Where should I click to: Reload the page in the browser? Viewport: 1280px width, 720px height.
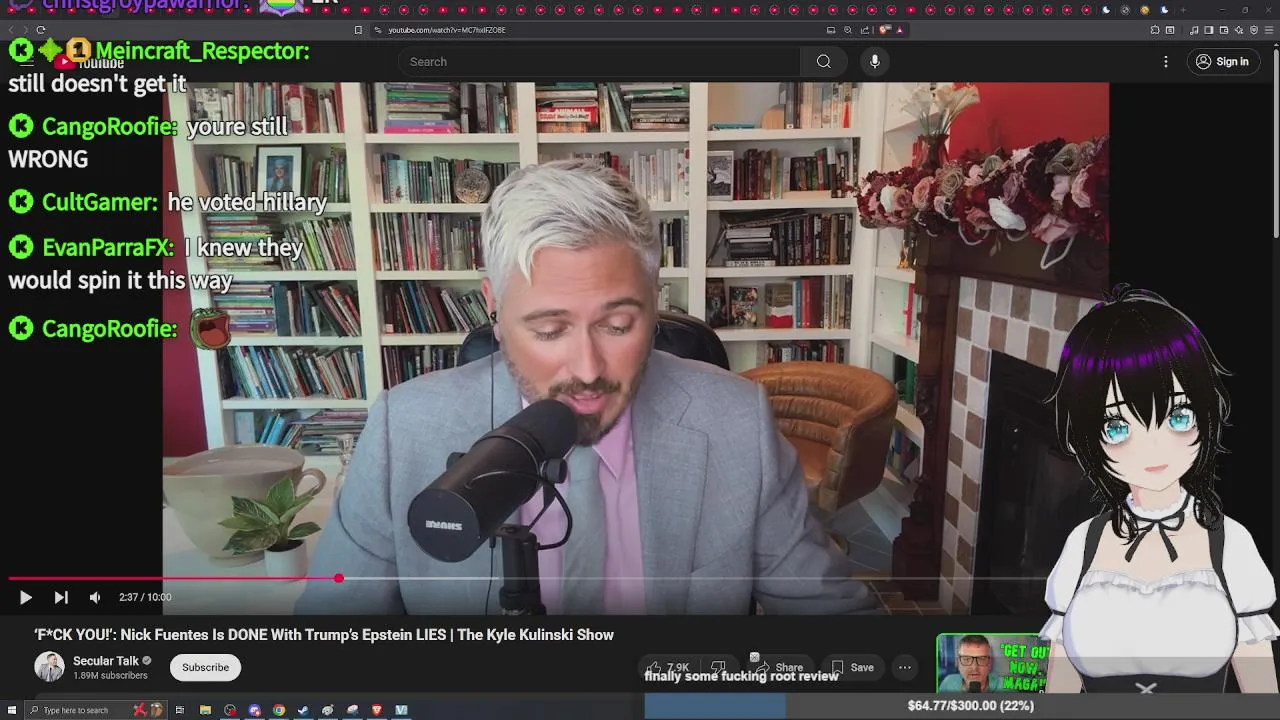coord(41,30)
